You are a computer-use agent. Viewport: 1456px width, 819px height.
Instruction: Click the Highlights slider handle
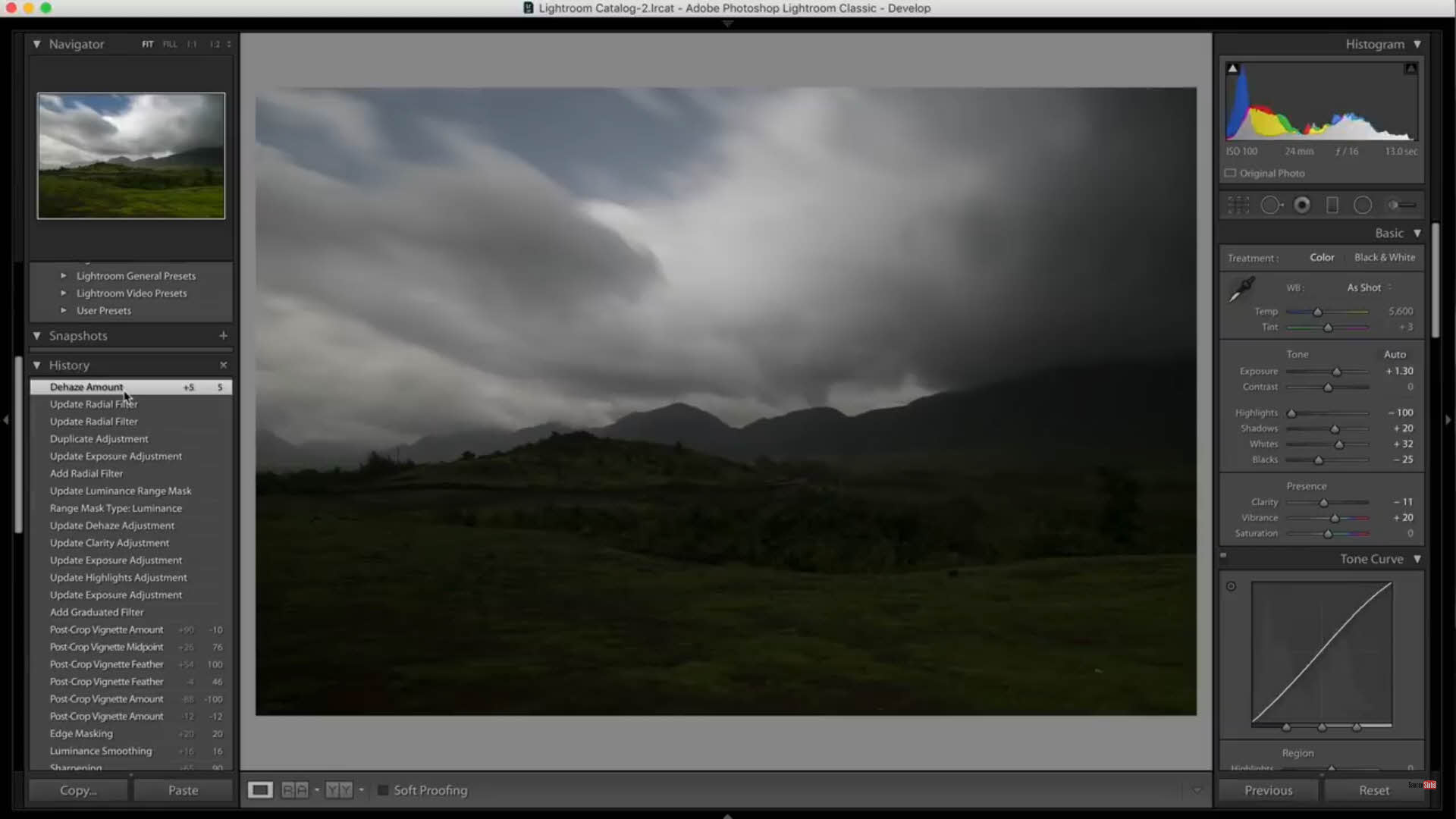click(1291, 413)
